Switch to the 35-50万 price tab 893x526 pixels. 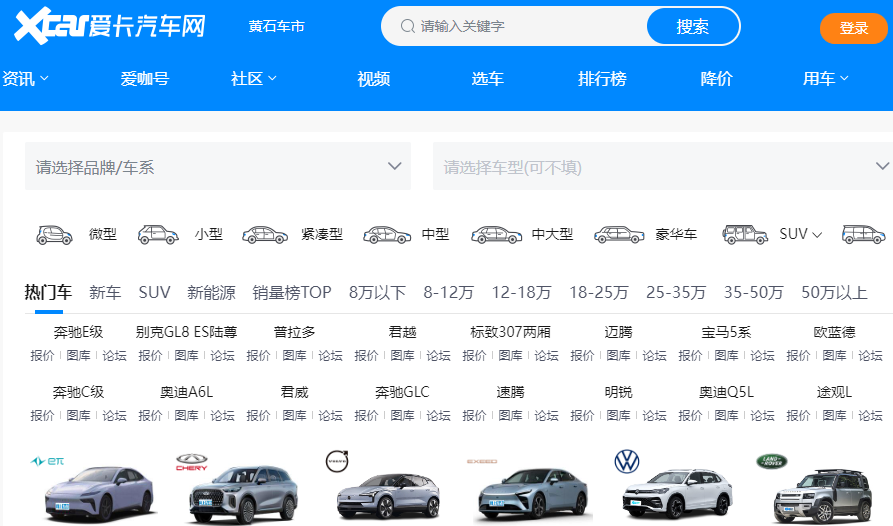(753, 293)
